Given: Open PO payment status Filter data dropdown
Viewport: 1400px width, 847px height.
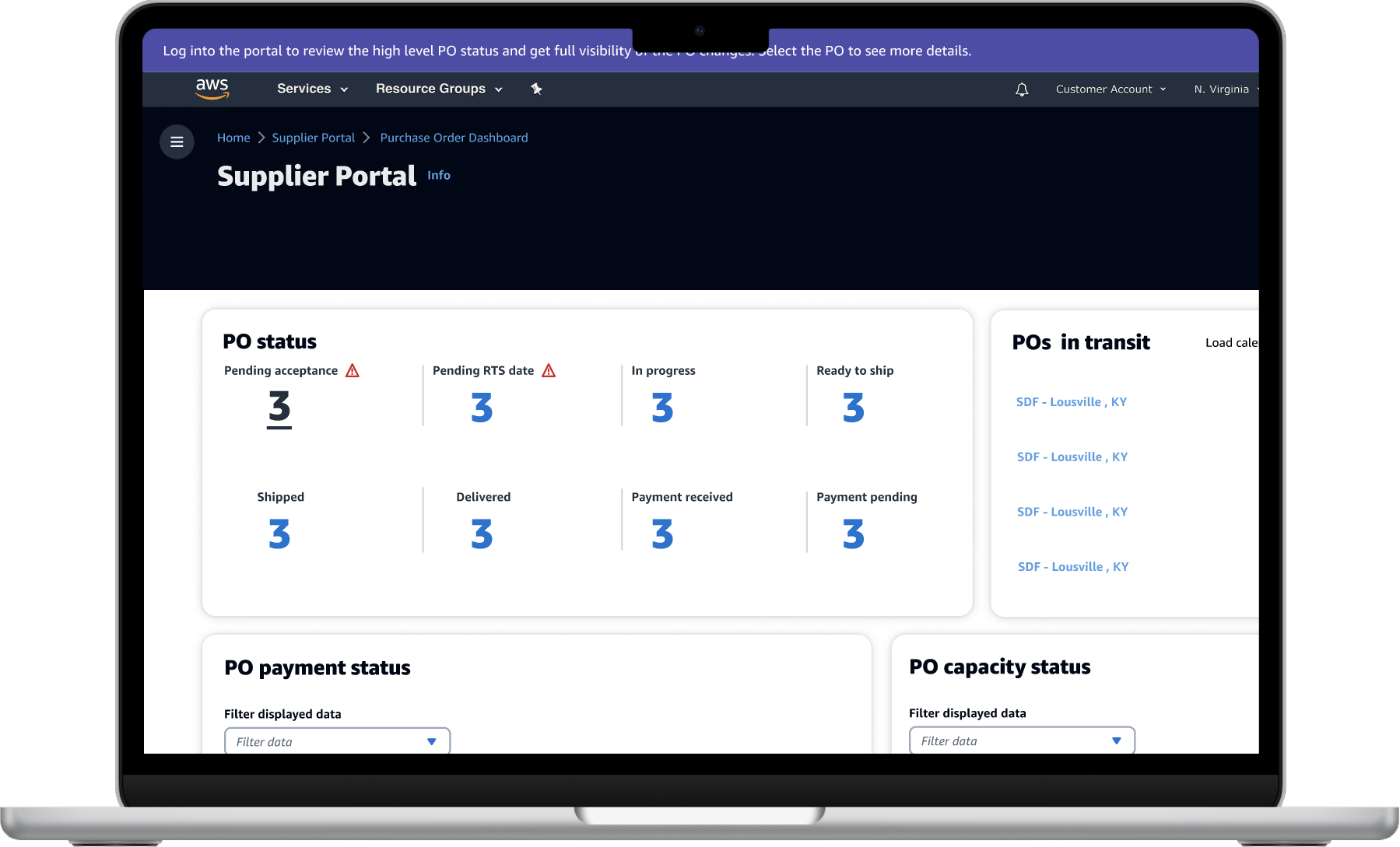Looking at the screenshot, I should pos(337,741).
